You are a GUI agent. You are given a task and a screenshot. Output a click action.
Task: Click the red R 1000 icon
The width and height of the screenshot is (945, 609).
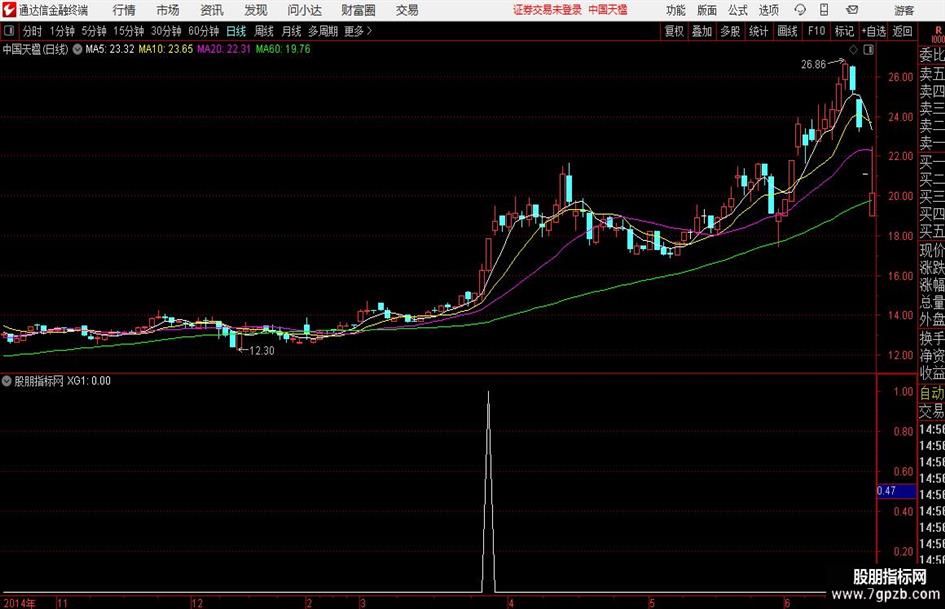click(x=938, y=34)
